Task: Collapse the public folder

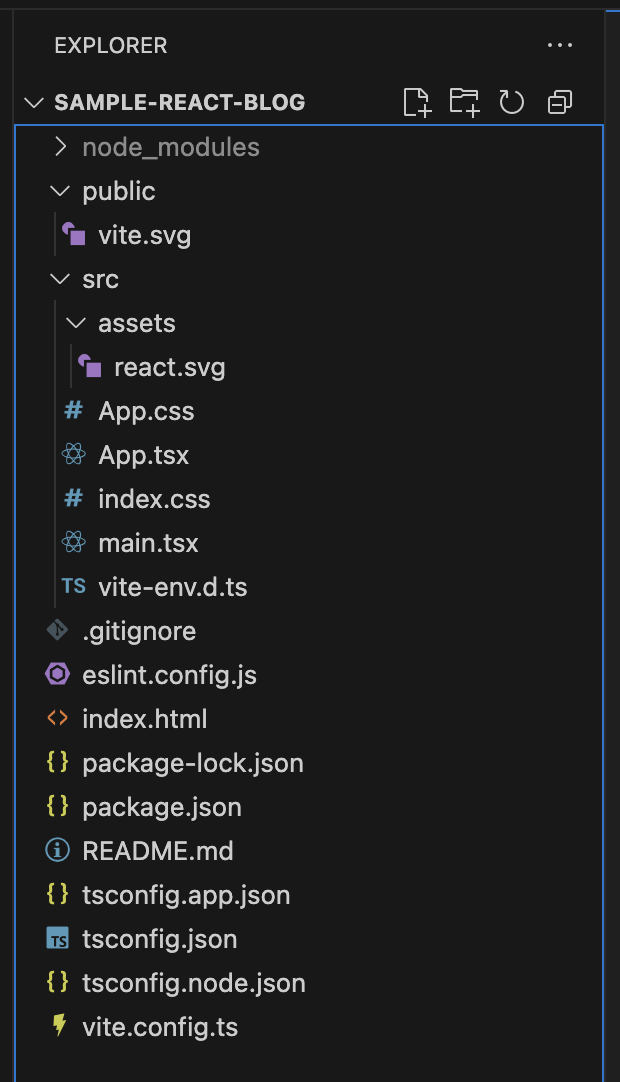Action: pos(61,191)
